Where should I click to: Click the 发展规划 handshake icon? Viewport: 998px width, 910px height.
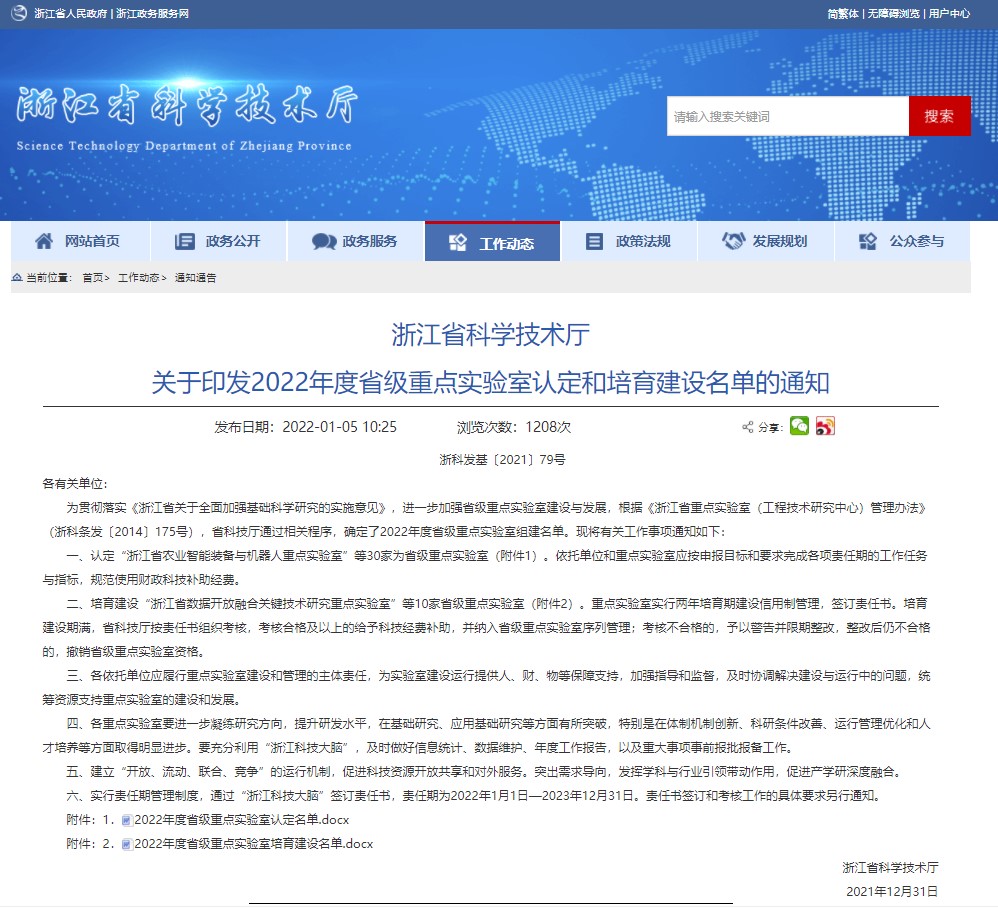pyautogui.click(x=733, y=241)
